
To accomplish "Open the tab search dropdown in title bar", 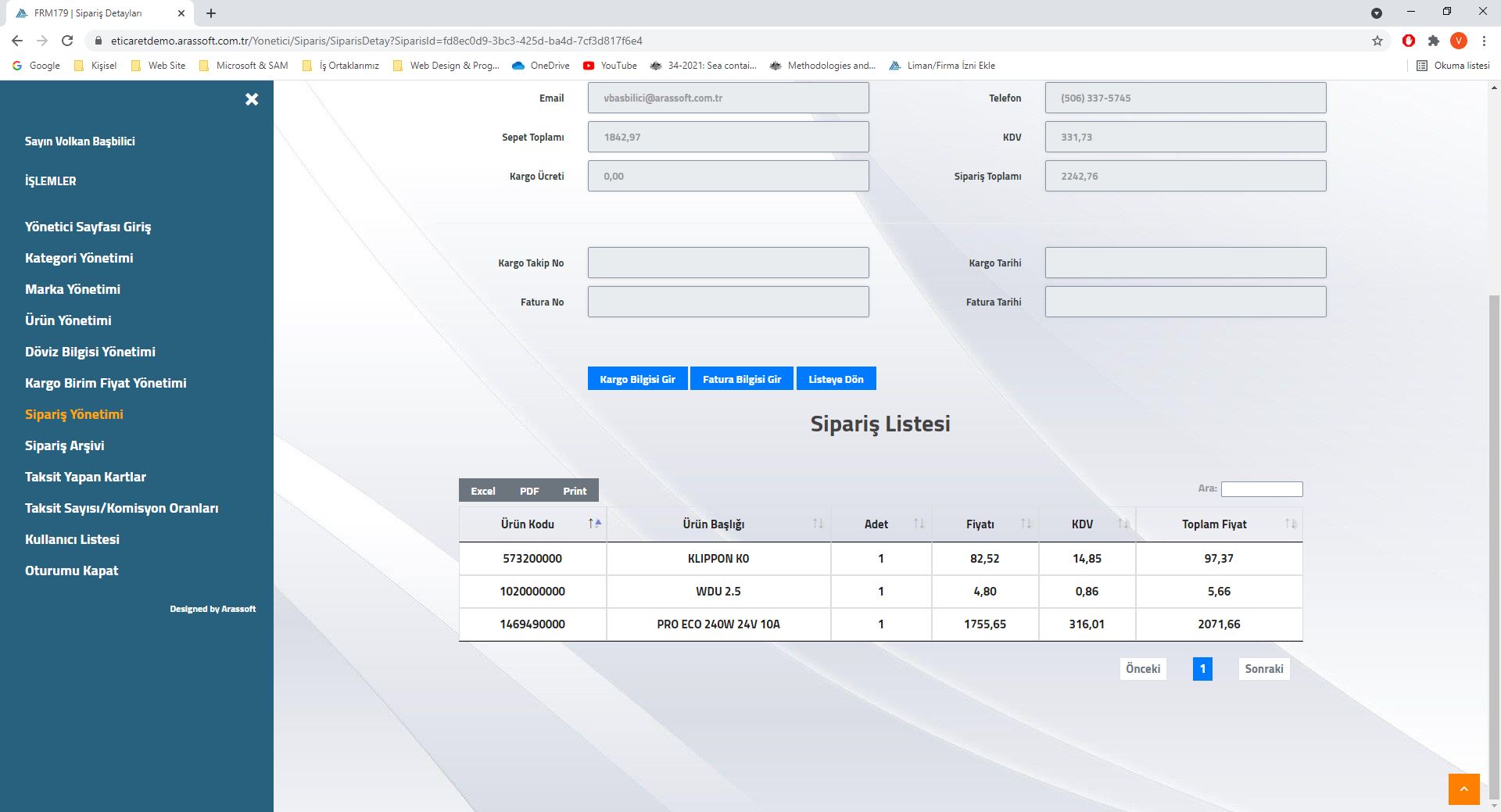I will [1377, 13].
